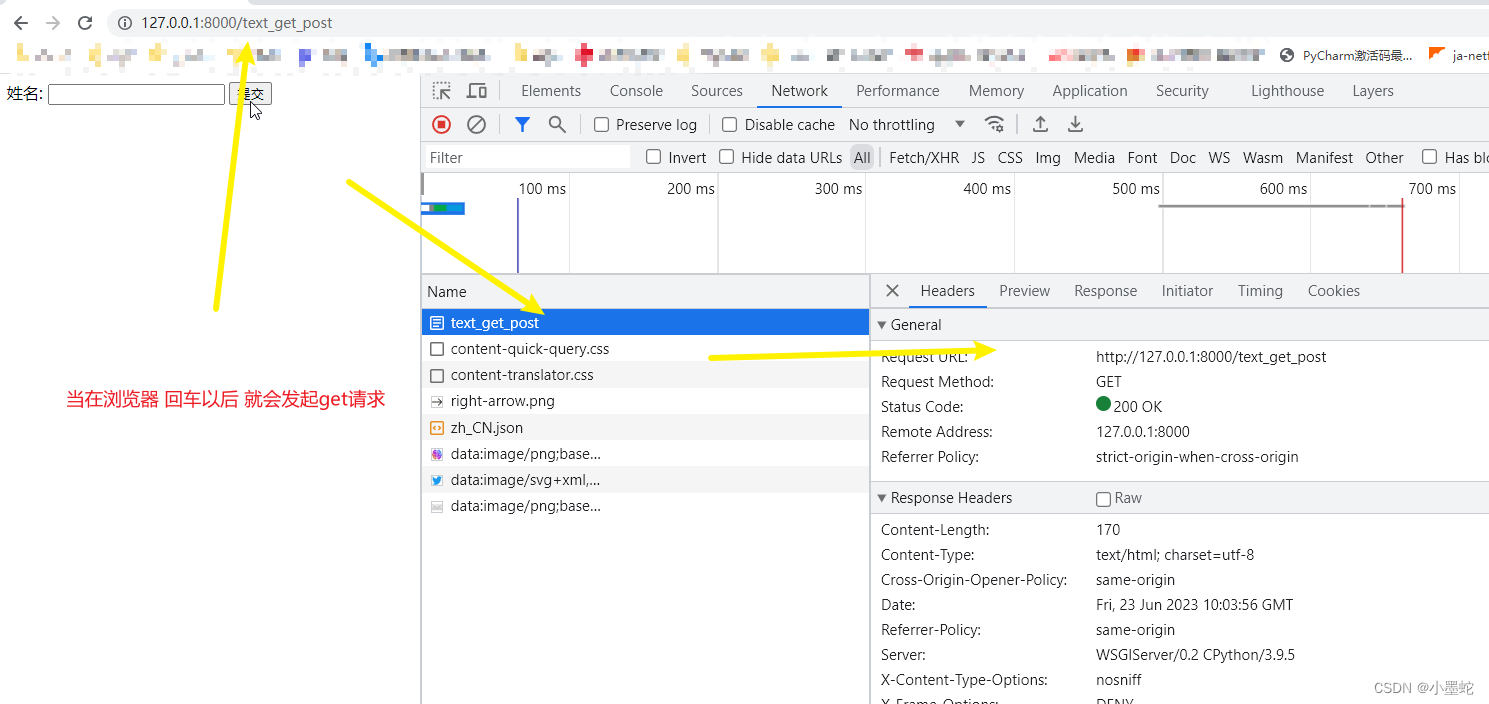
Task: Filter requests by WS
Action: click(1219, 157)
